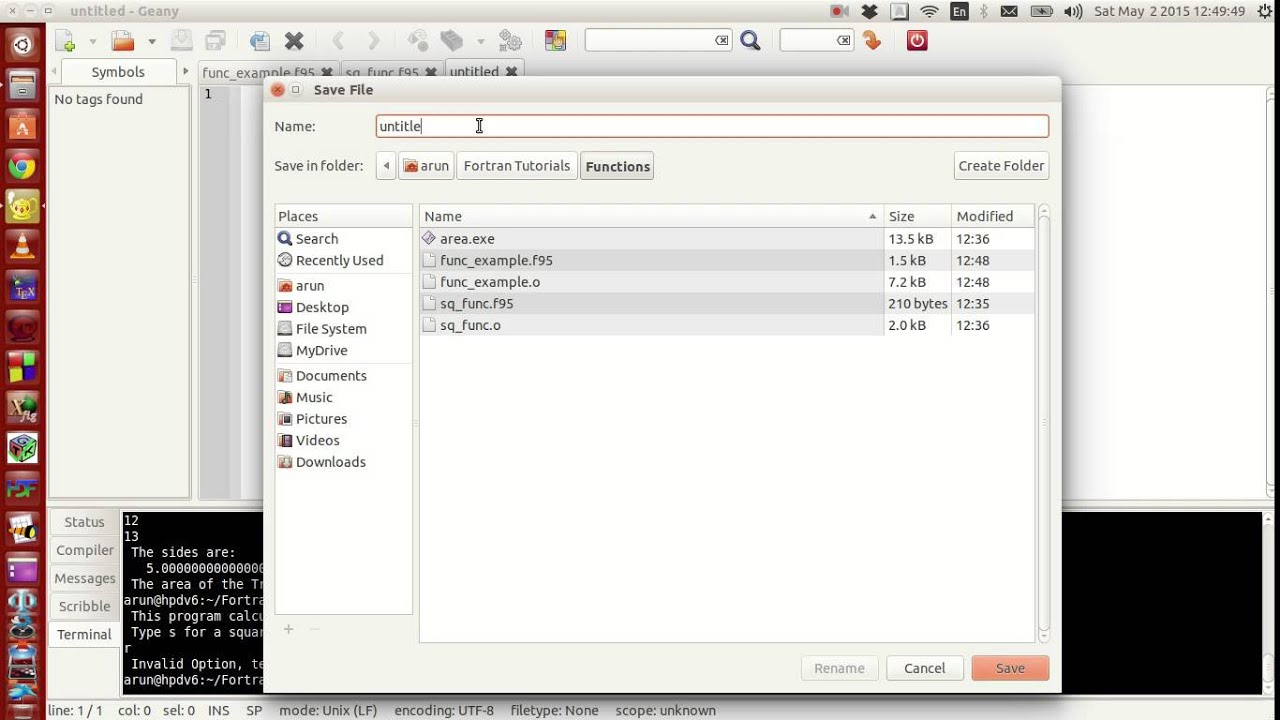
Task: Click the Open file toolbar icon
Action: point(123,41)
